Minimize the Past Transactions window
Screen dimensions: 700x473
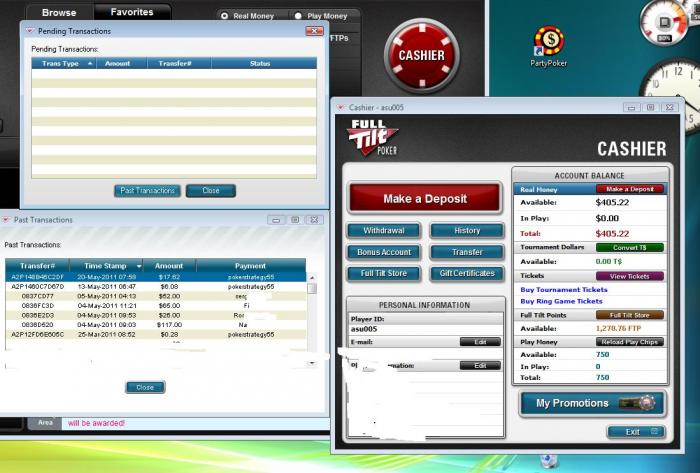pyautogui.click(x=276, y=220)
